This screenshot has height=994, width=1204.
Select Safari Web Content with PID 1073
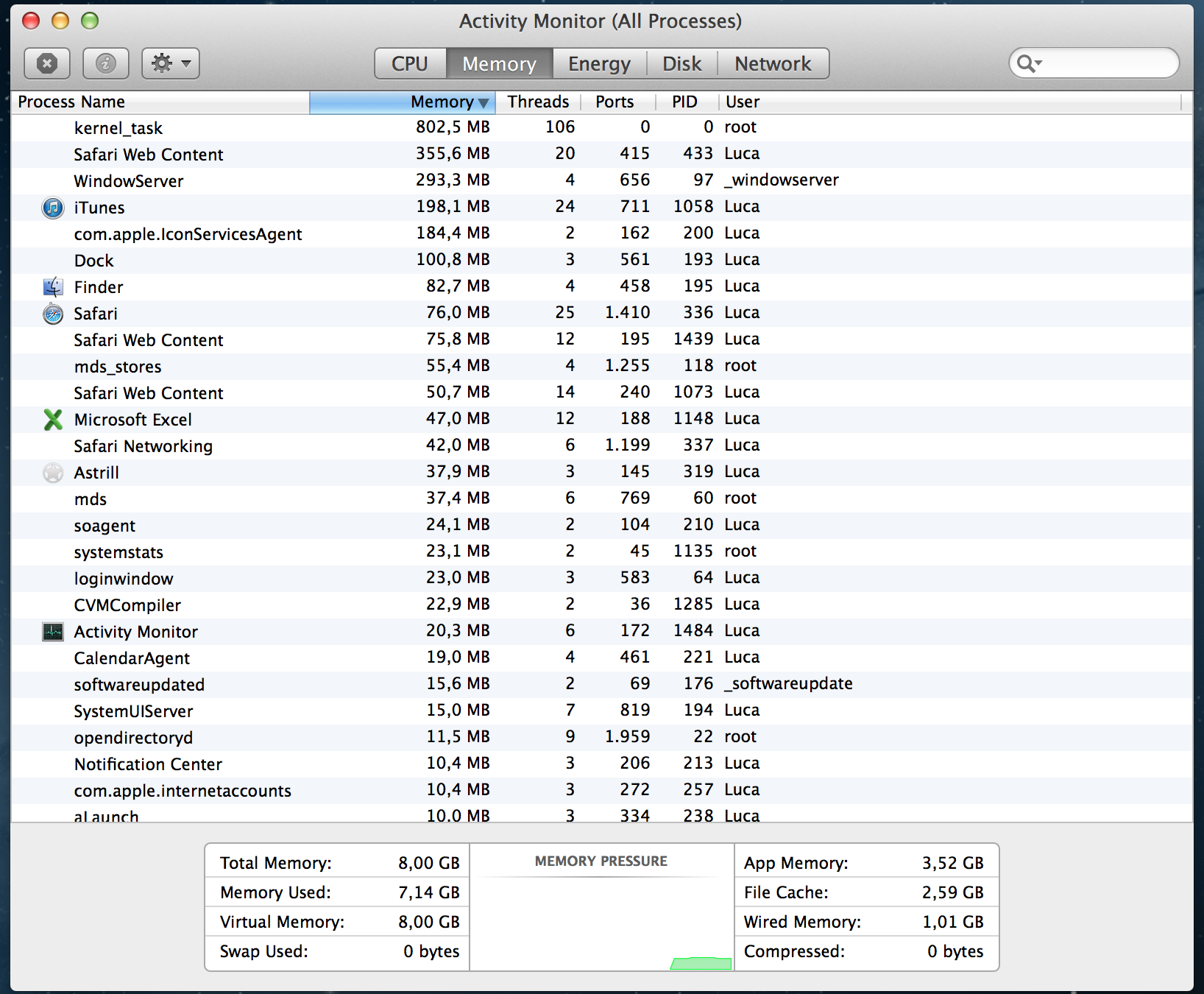point(602,393)
